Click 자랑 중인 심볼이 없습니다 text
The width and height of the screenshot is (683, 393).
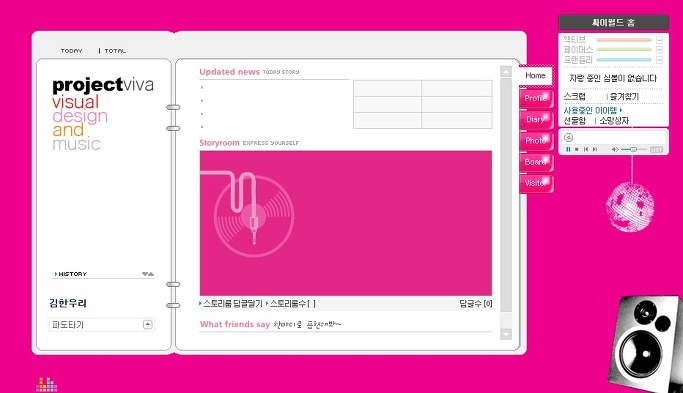point(613,78)
